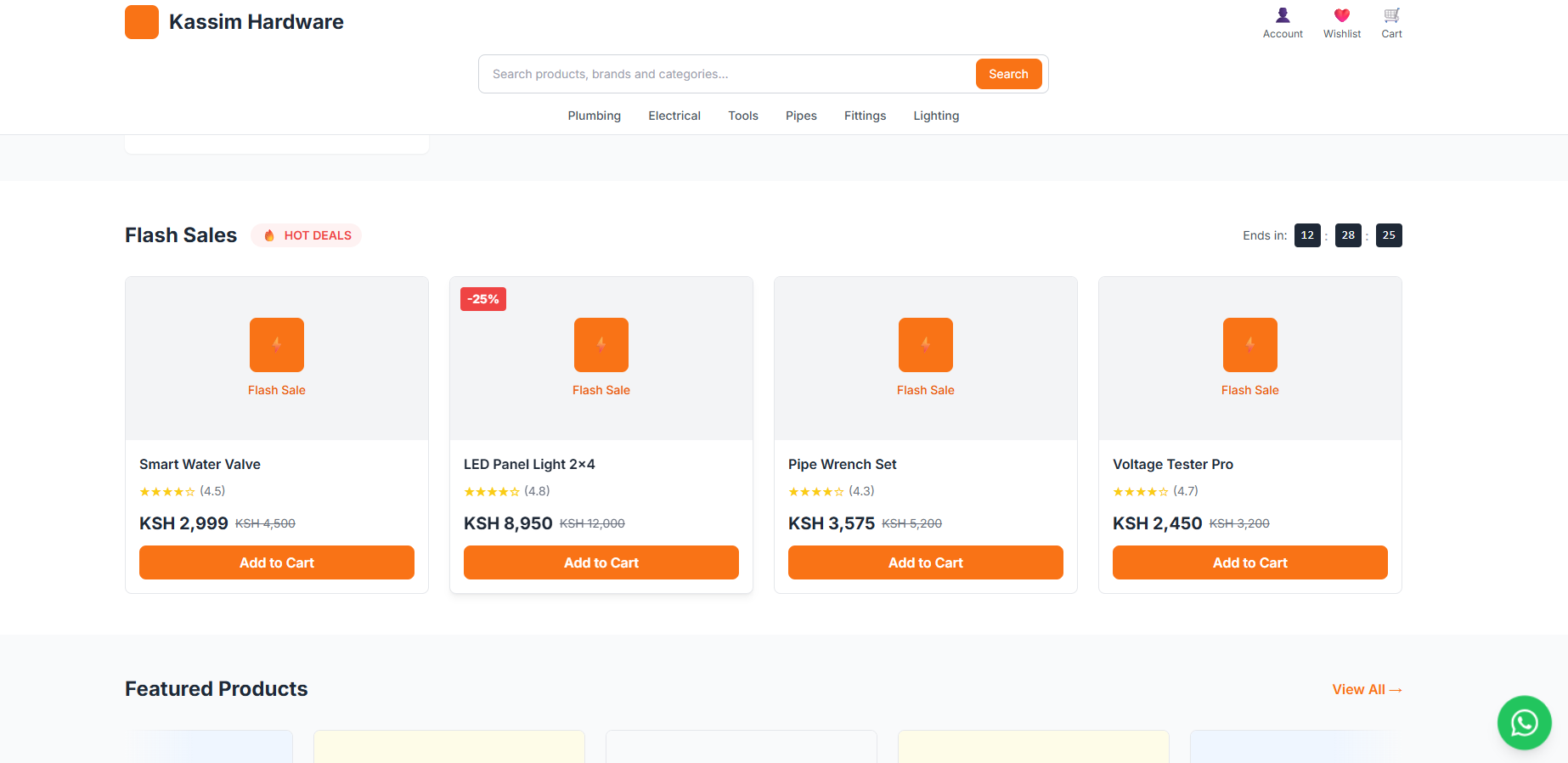The height and width of the screenshot is (763, 1568).
Task: Click the Voltage Tester Pro flash icon
Action: (1249, 345)
